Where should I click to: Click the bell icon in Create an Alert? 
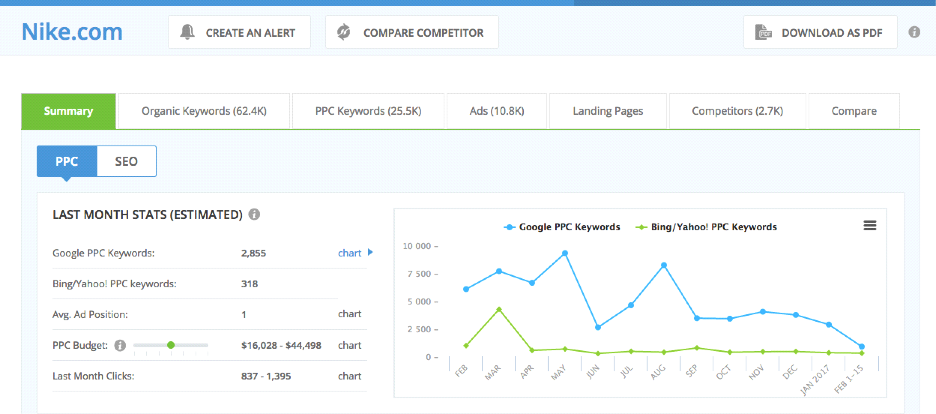[x=187, y=32]
